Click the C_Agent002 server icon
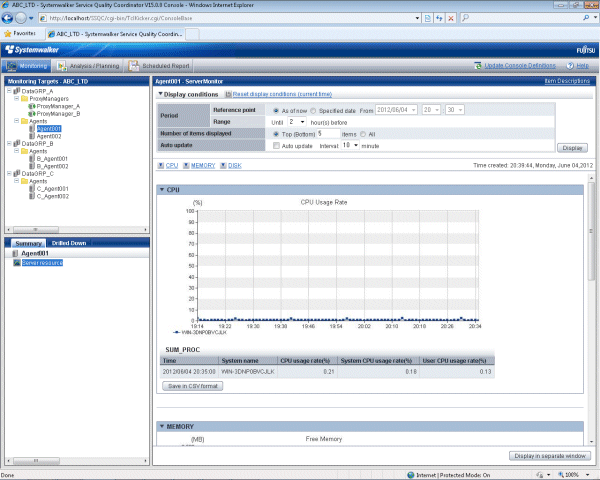 coord(32,196)
